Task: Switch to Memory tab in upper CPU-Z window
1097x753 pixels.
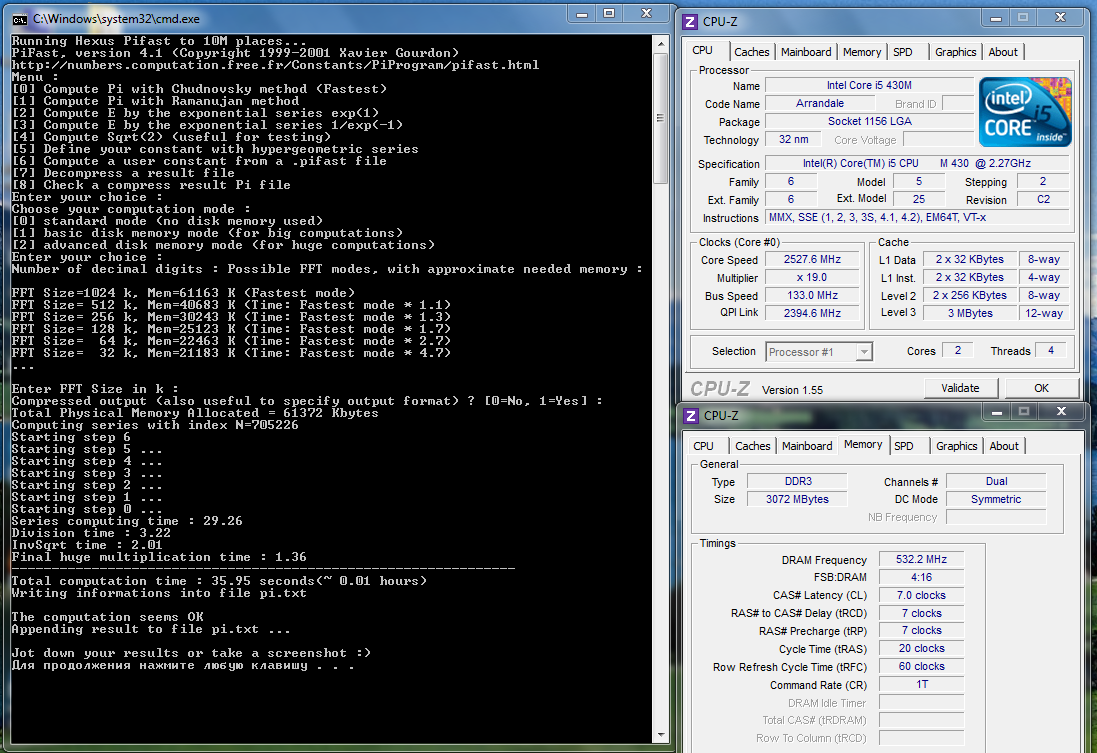Action: pyautogui.click(x=862, y=52)
